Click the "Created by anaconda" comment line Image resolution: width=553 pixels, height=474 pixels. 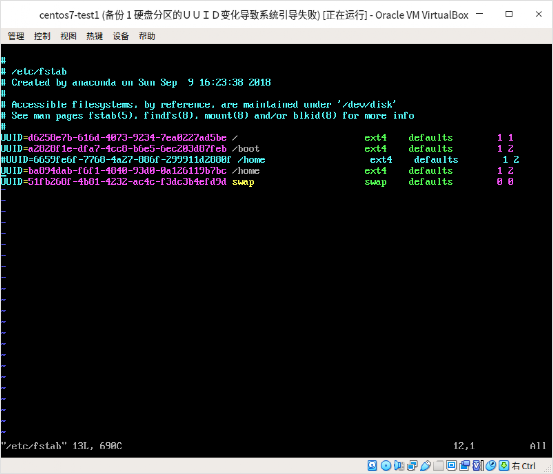[136, 83]
